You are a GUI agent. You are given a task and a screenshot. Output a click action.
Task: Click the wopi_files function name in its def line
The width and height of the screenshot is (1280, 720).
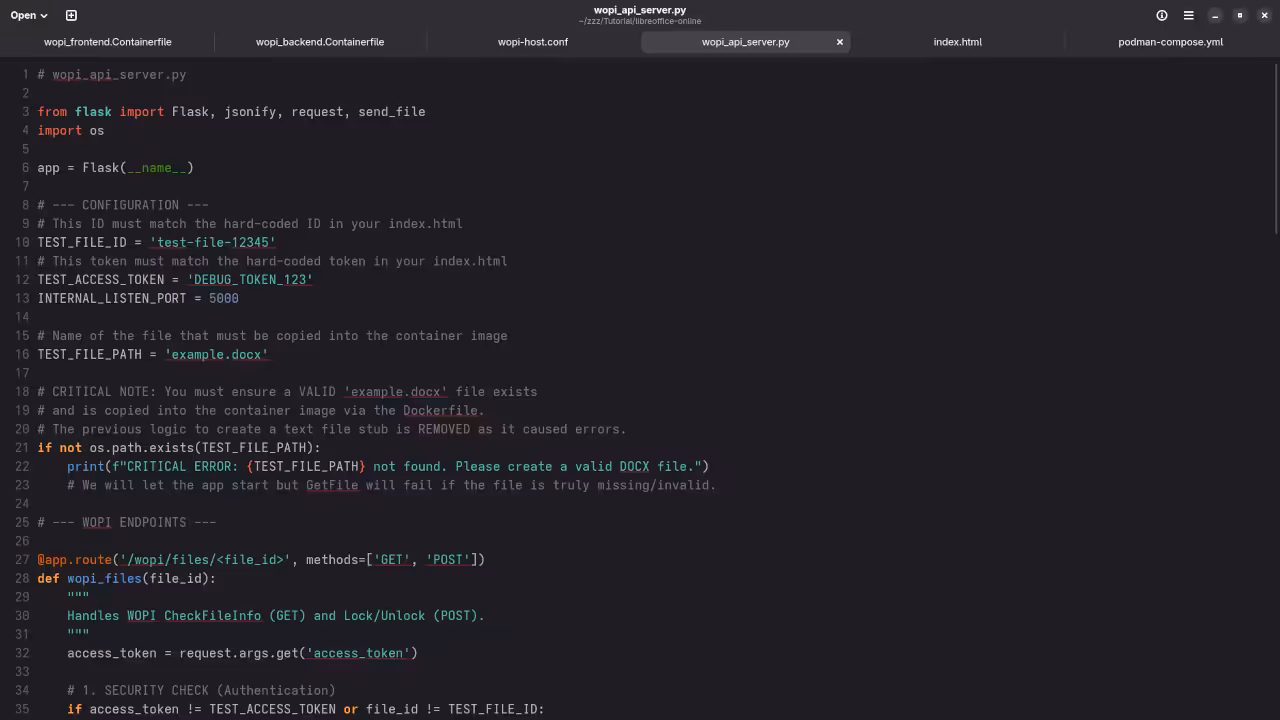pyautogui.click(x=104, y=578)
